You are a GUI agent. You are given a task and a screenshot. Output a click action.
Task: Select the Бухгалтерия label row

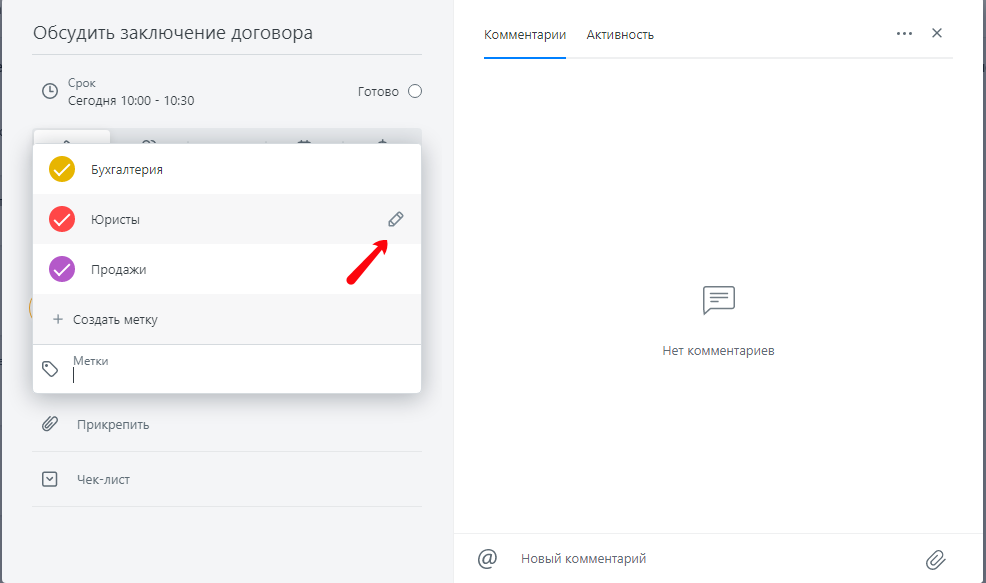(x=227, y=169)
